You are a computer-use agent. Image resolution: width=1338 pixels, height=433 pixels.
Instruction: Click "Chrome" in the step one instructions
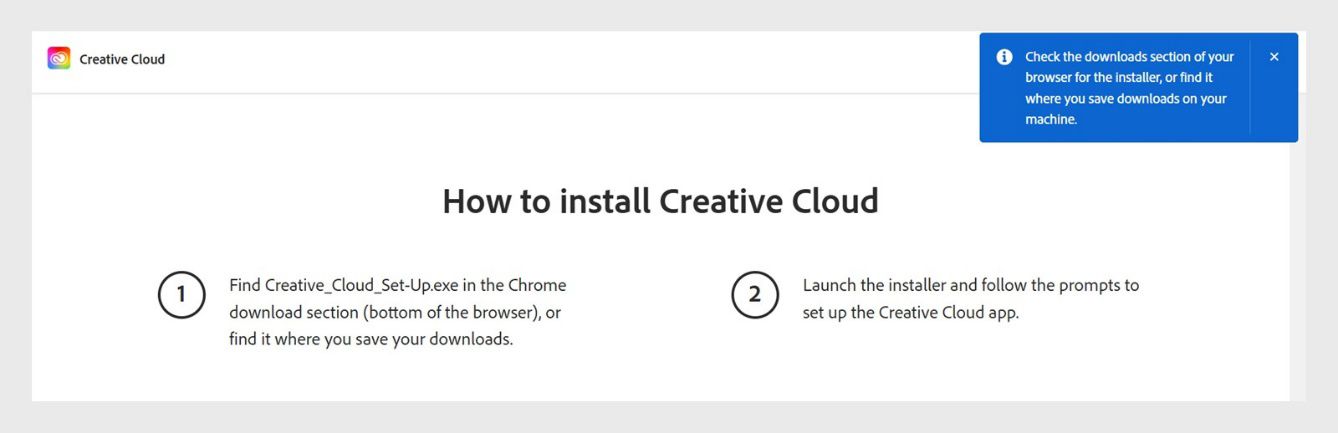pyautogui.click(x=539, y=285)
